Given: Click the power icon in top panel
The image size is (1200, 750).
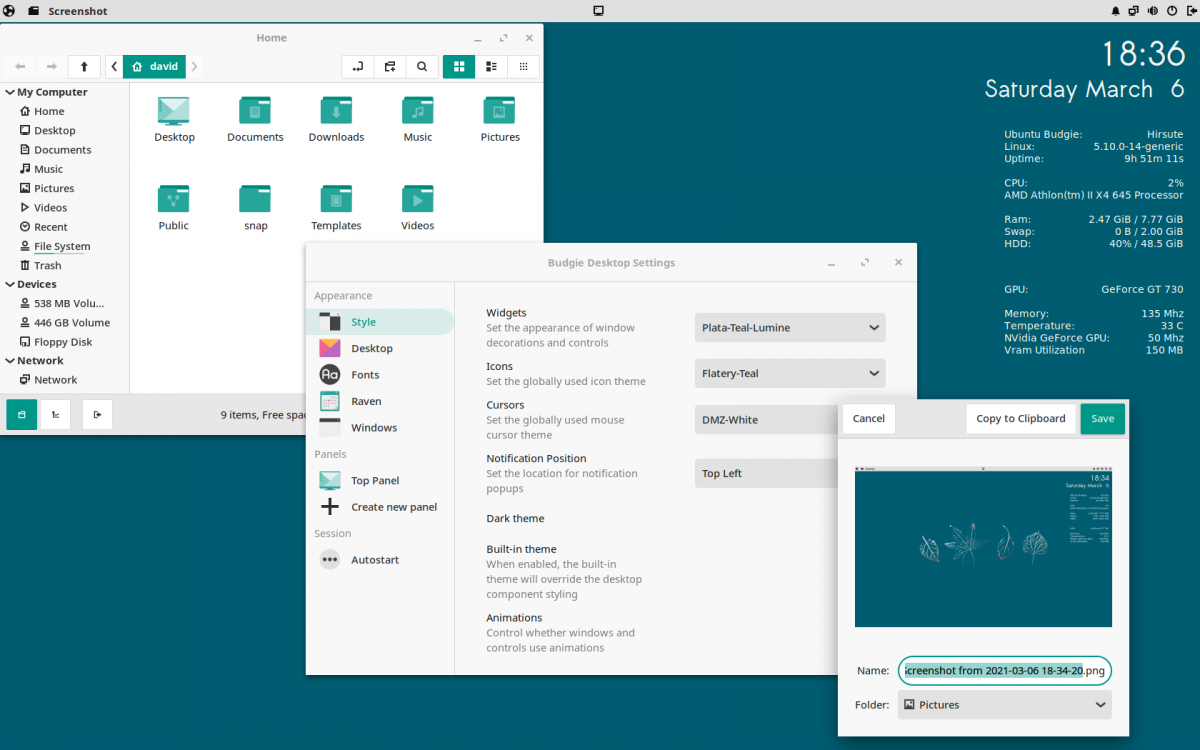Looking at the screenshot, I should pyautogui.click(x=1171, y=11).
